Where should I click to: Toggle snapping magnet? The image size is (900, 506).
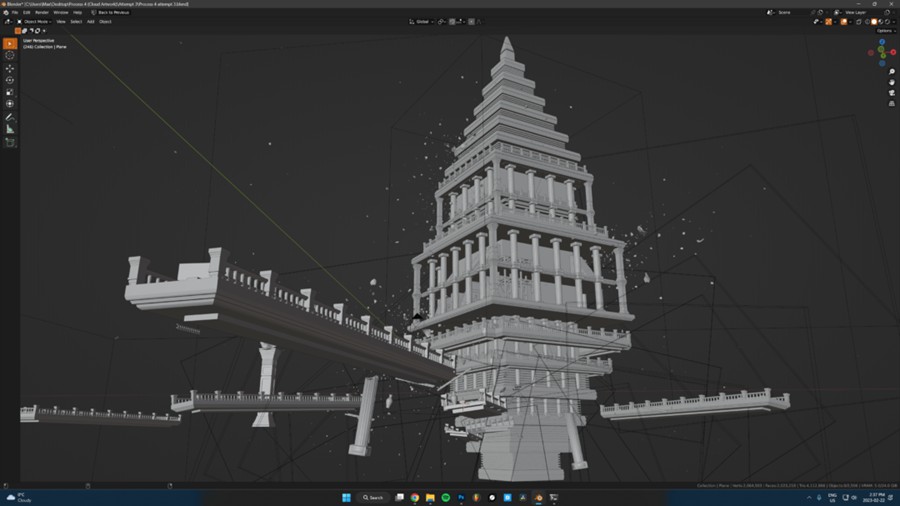(x=452, y=22)
